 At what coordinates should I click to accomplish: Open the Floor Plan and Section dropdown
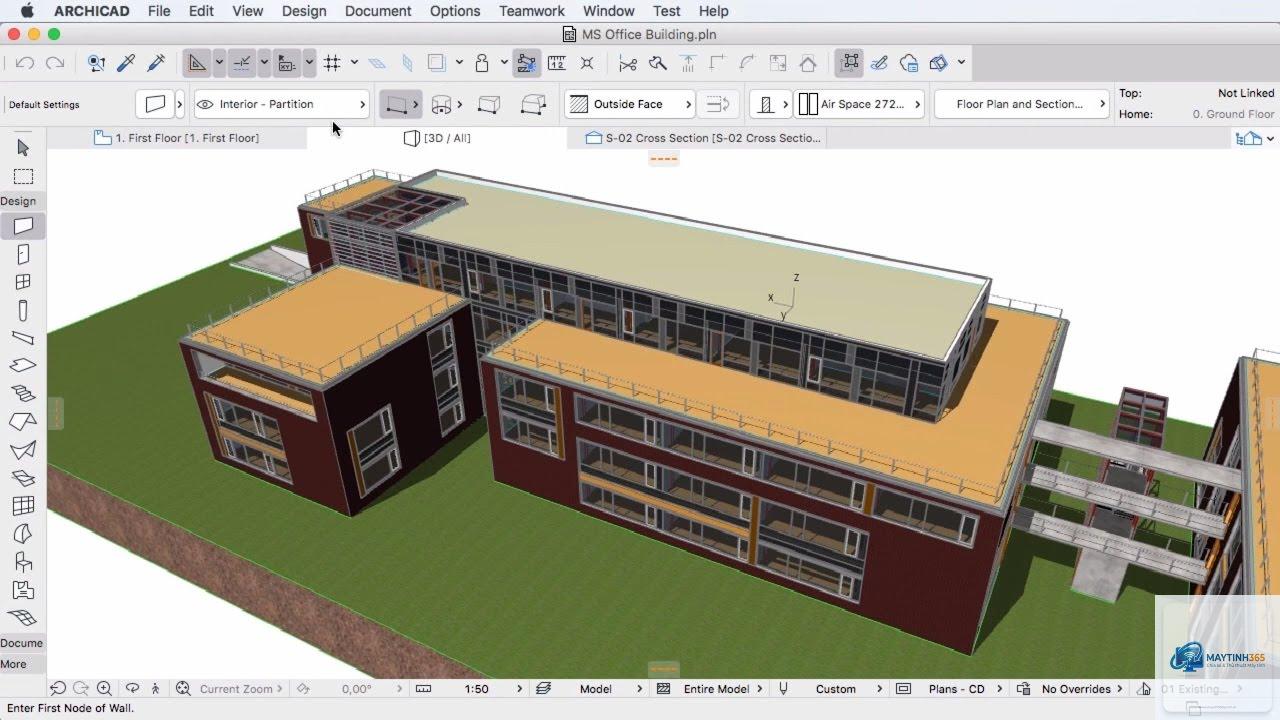tap(1022, 104)
